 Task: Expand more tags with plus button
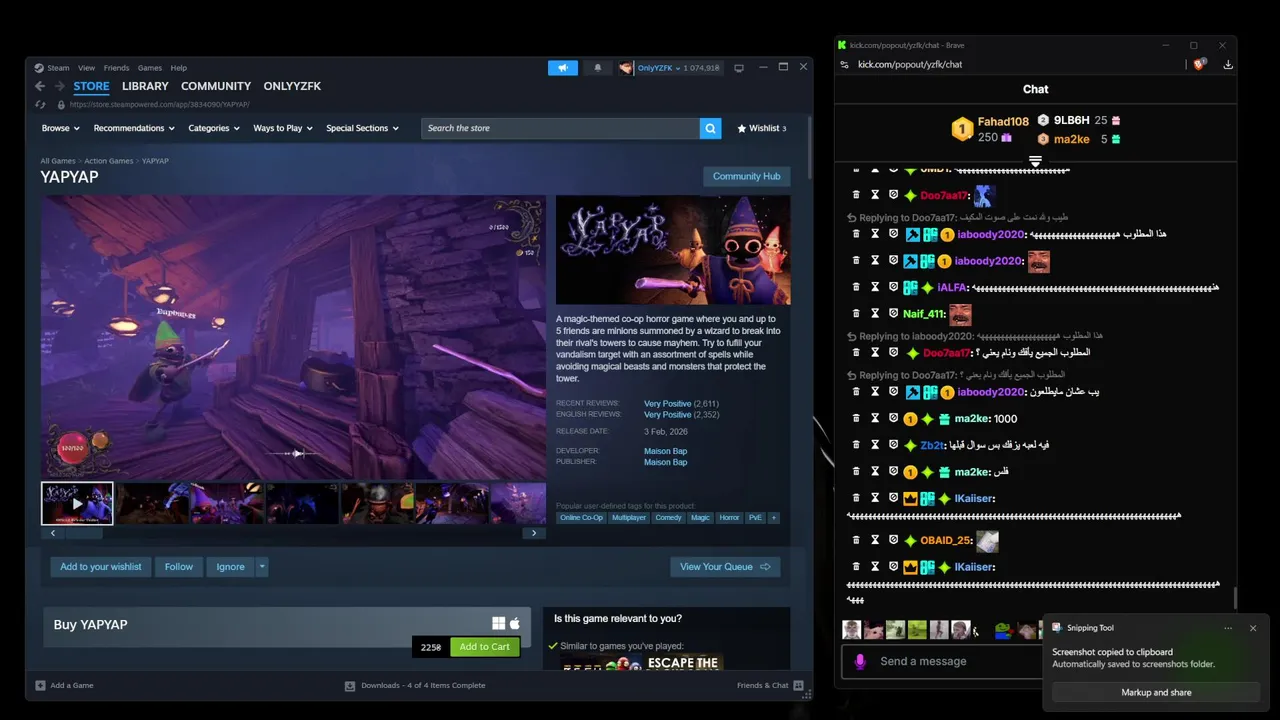click(x=773, y=517)
